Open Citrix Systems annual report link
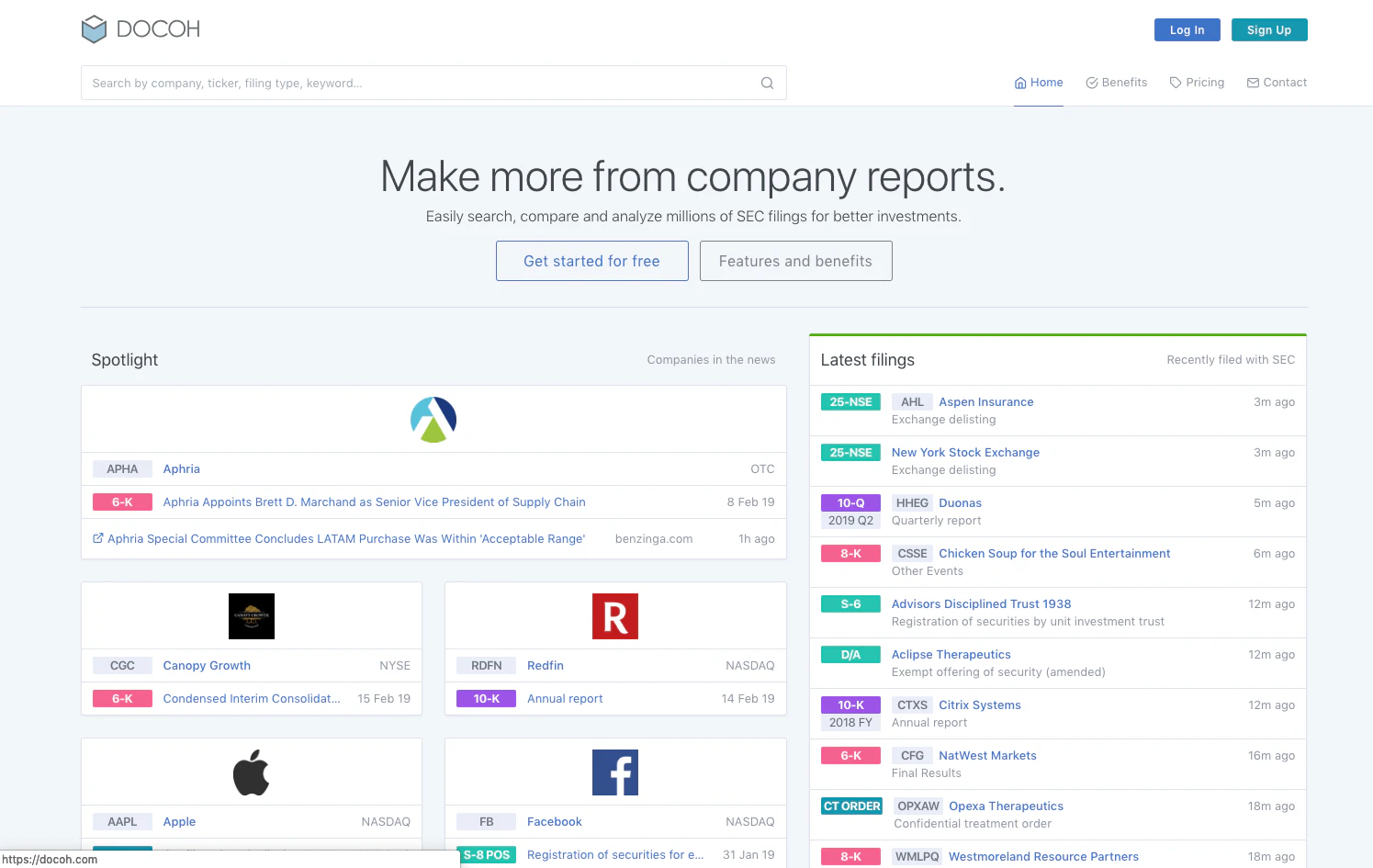The height and width of the screenshot is (868, 1373). pos(980,705)
